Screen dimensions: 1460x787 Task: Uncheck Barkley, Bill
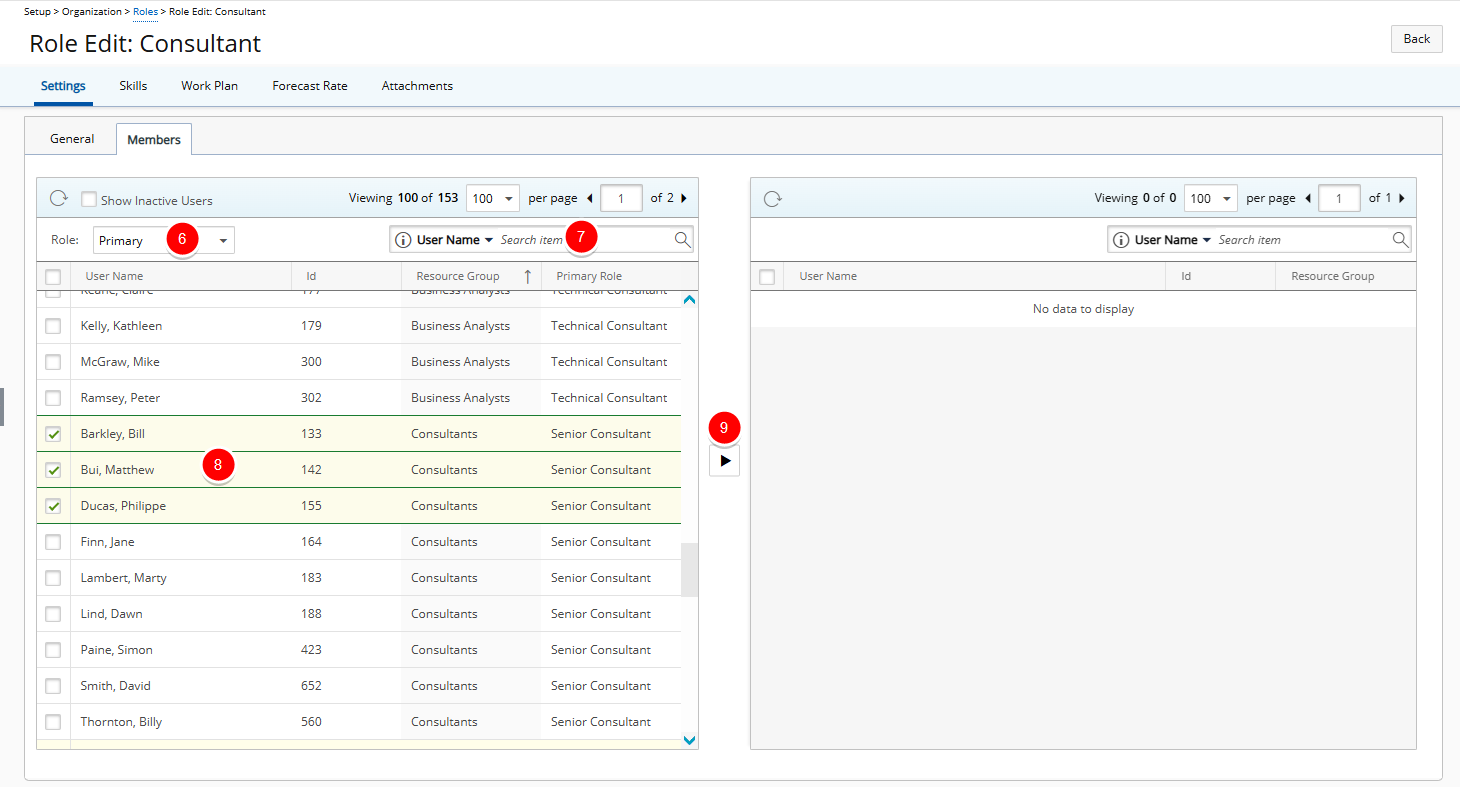(53, 434)
